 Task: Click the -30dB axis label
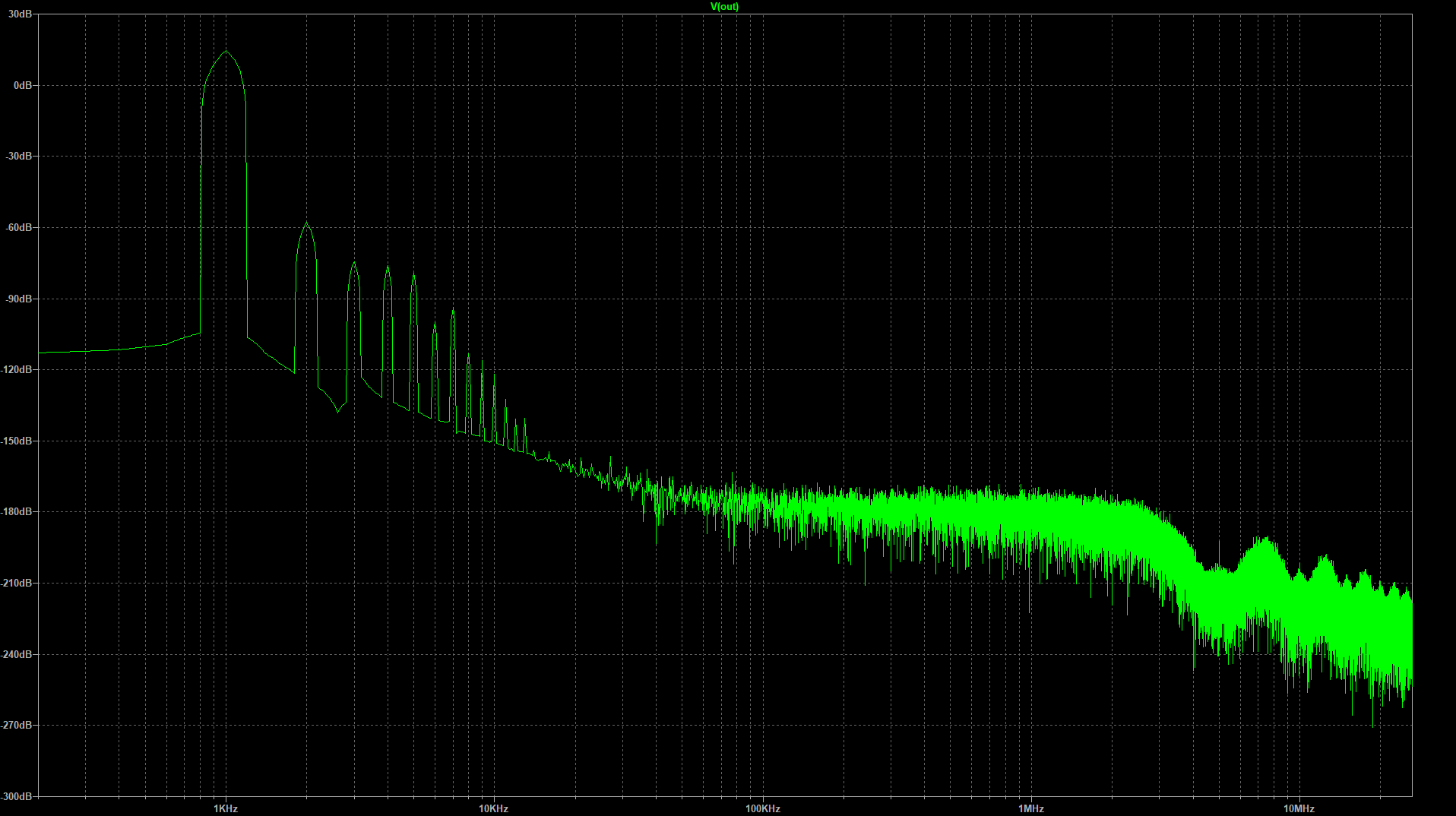tap(19, 156)
